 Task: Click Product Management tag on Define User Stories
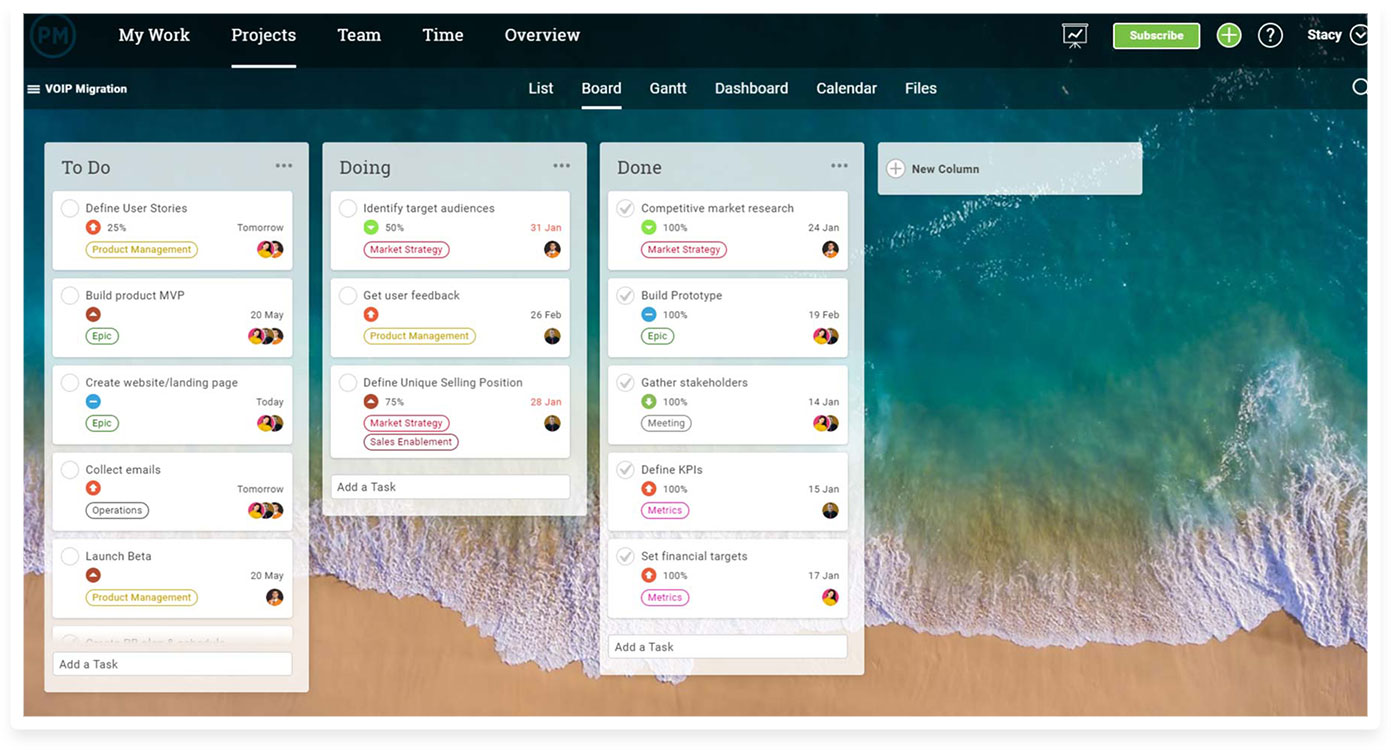pos(141,250)
